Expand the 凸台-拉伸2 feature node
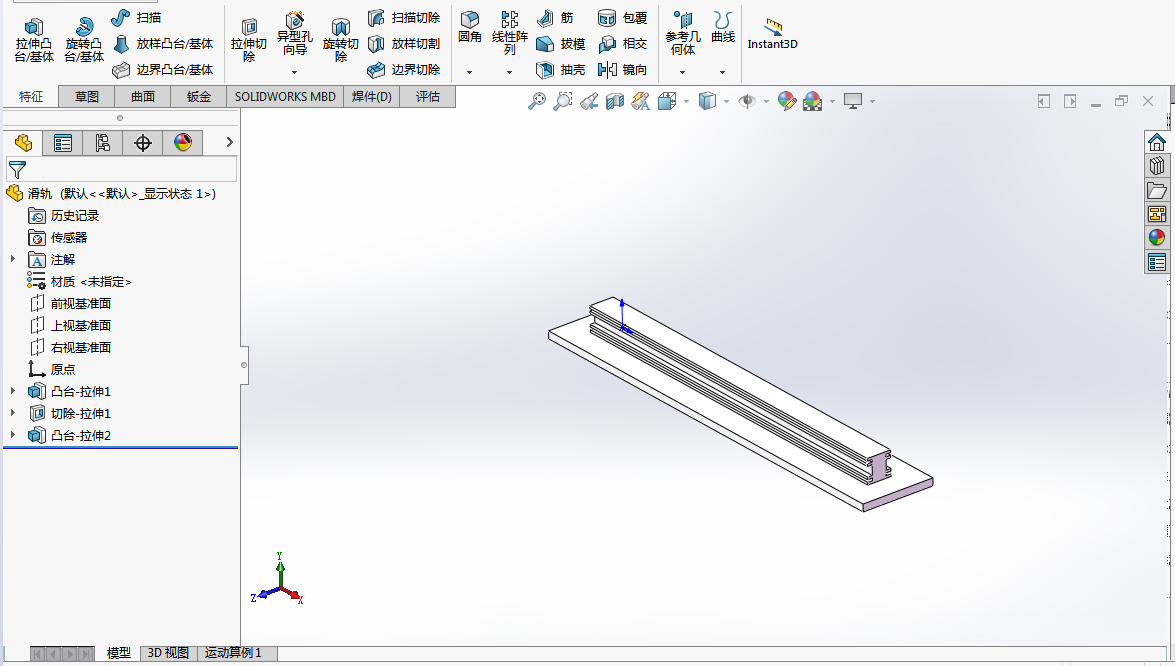This screenshot has height=666, width=1175. tap(13, 435)
